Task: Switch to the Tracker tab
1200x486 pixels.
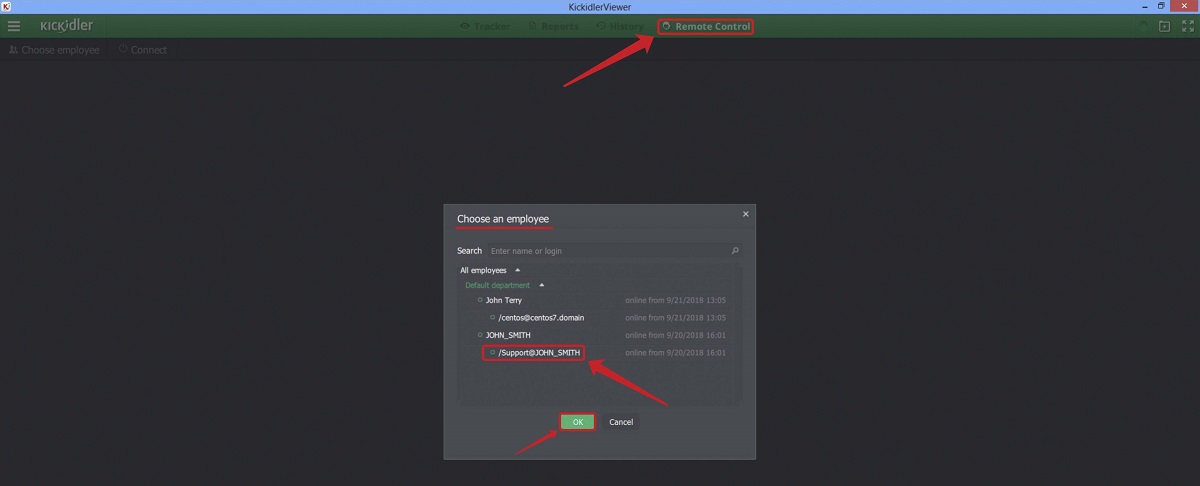Action: pyautogui.click(x=484, y=26)
